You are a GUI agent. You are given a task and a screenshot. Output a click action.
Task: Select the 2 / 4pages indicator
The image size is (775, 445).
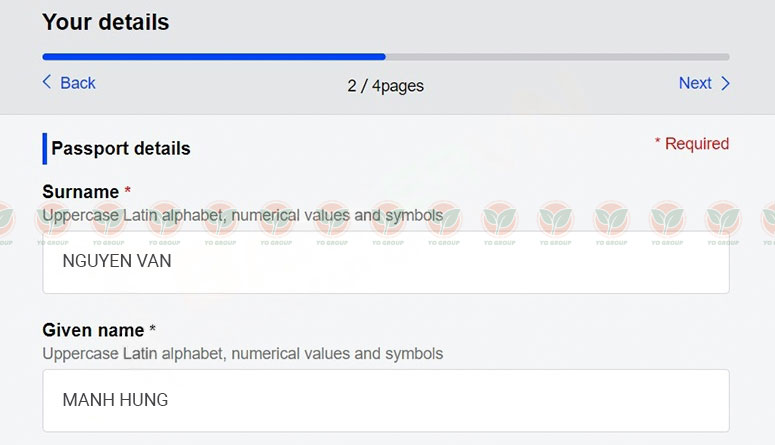[386, 86]
